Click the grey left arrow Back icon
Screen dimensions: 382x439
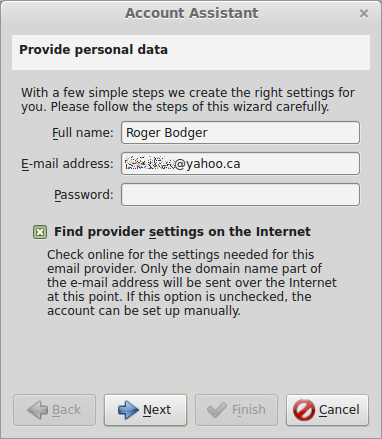38,410
